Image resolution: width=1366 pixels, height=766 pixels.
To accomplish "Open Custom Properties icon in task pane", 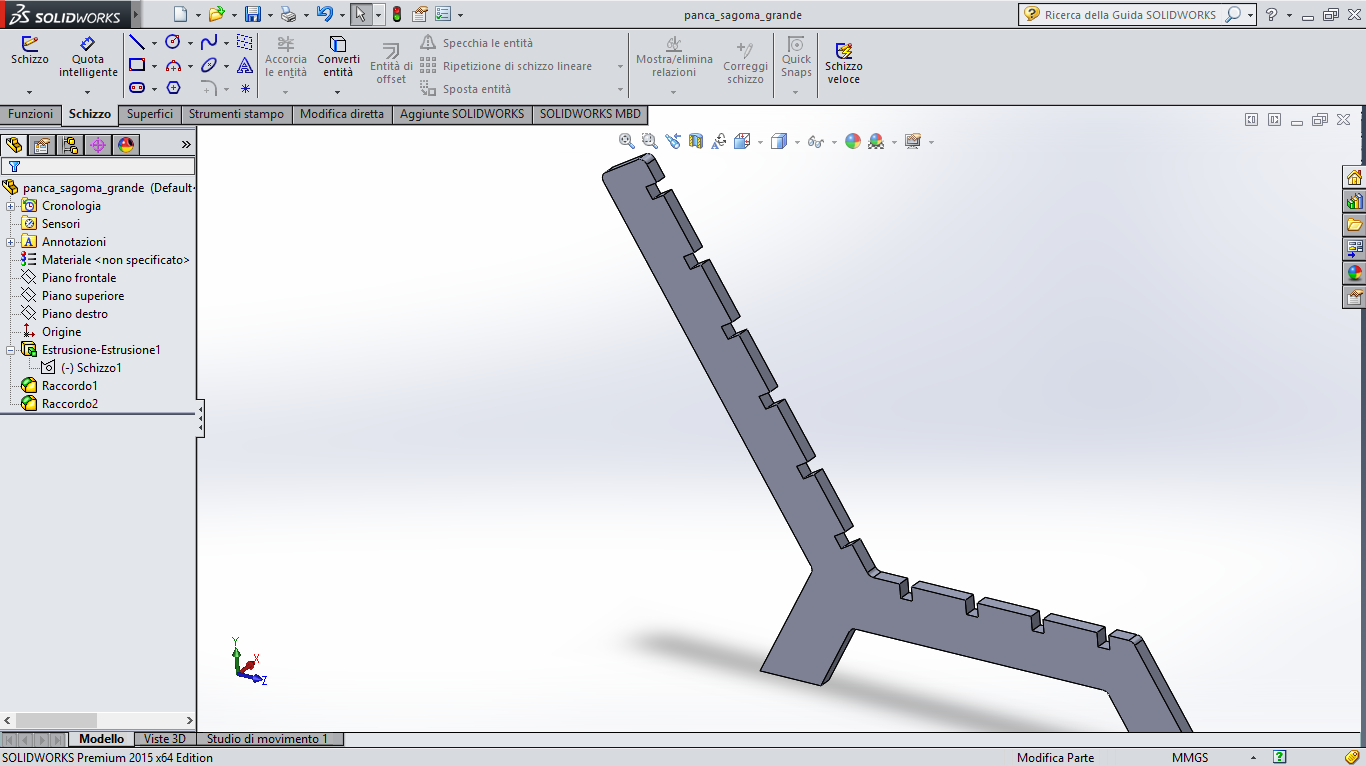I will 1354,297.
